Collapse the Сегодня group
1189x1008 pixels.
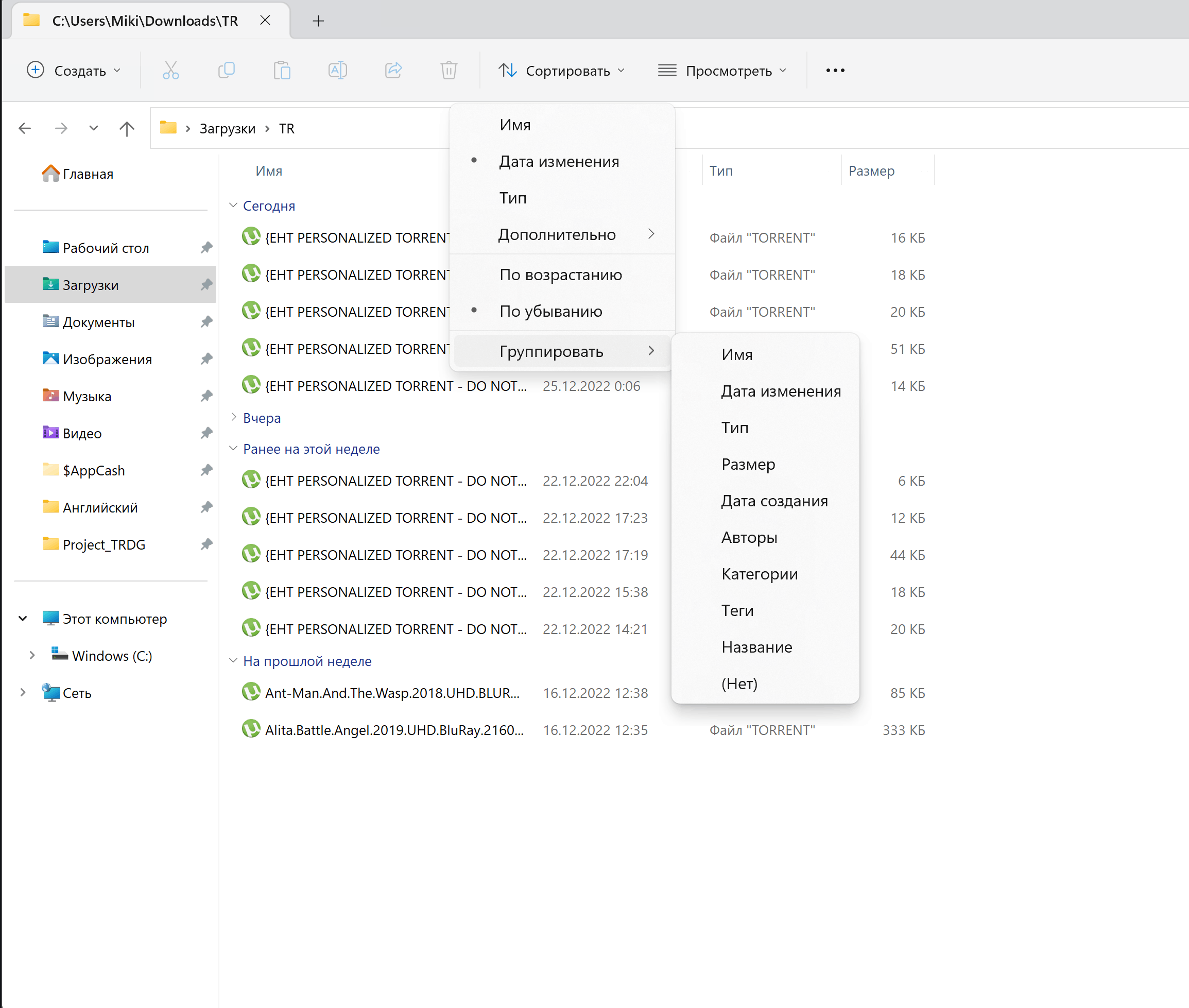click(x=233, y=205)
